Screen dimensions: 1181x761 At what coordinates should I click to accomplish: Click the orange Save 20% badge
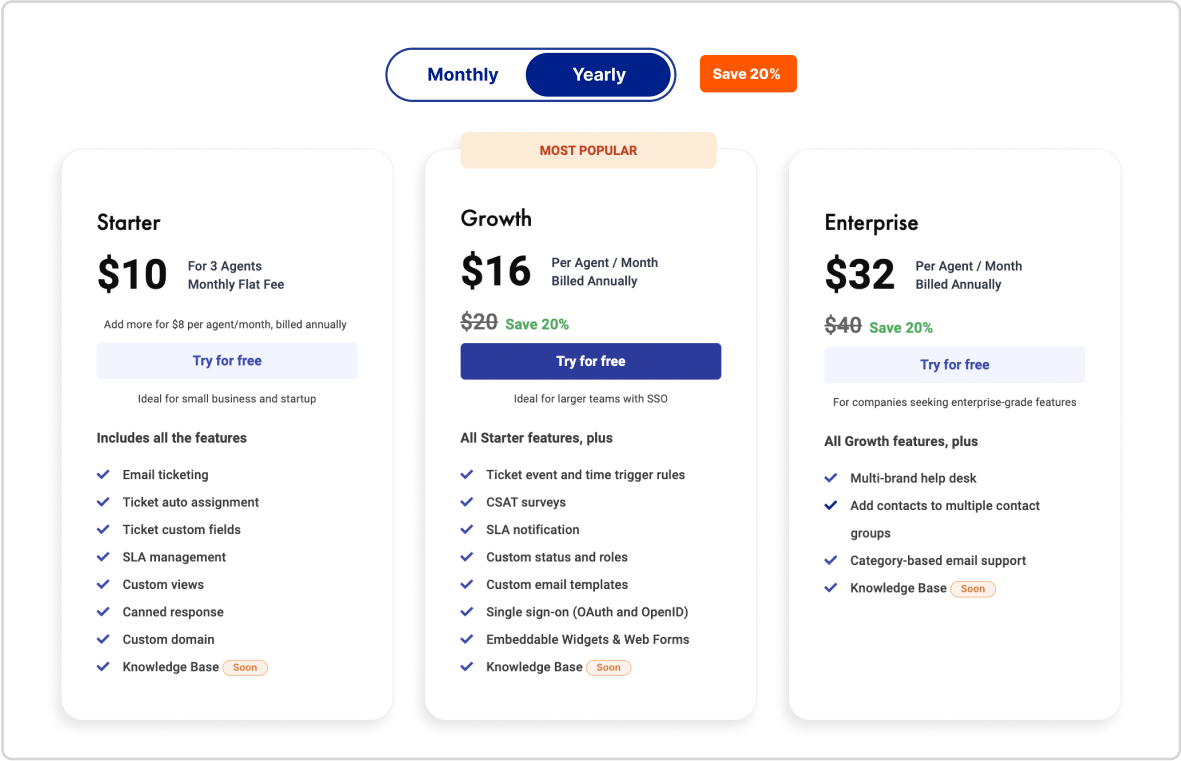(x=747, y=74)
